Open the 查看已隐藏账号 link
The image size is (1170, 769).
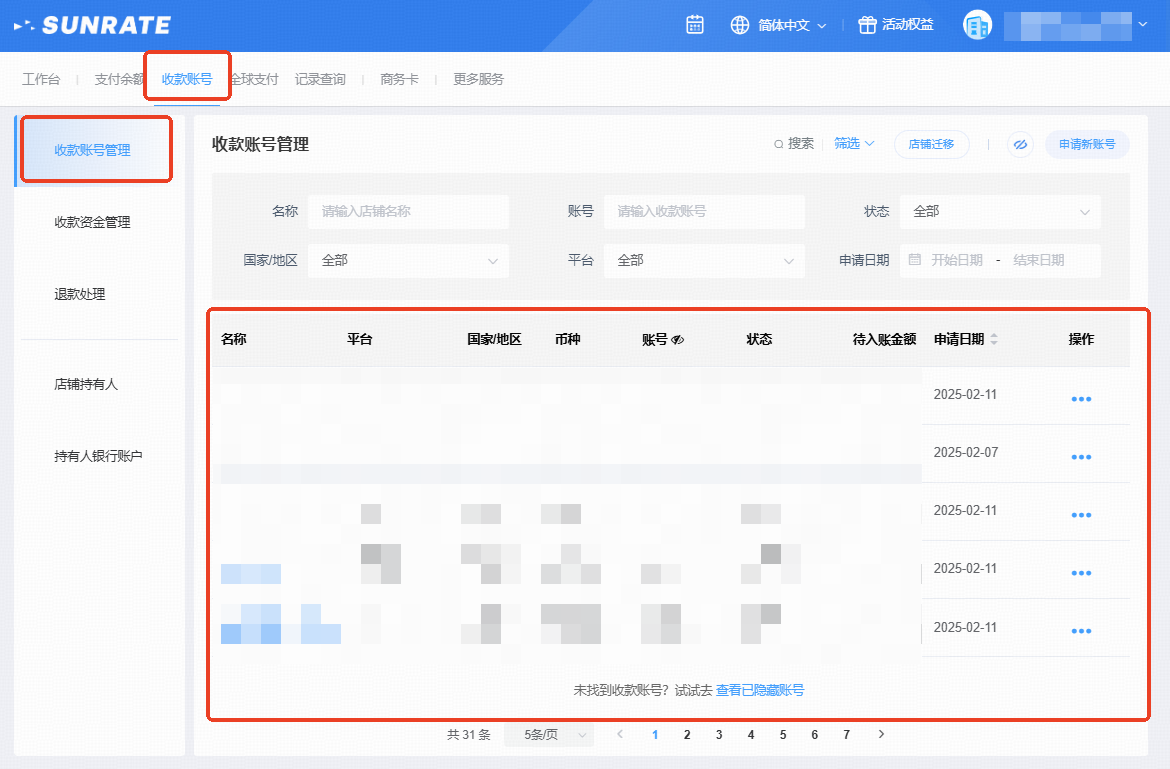[x=760, y=690]
